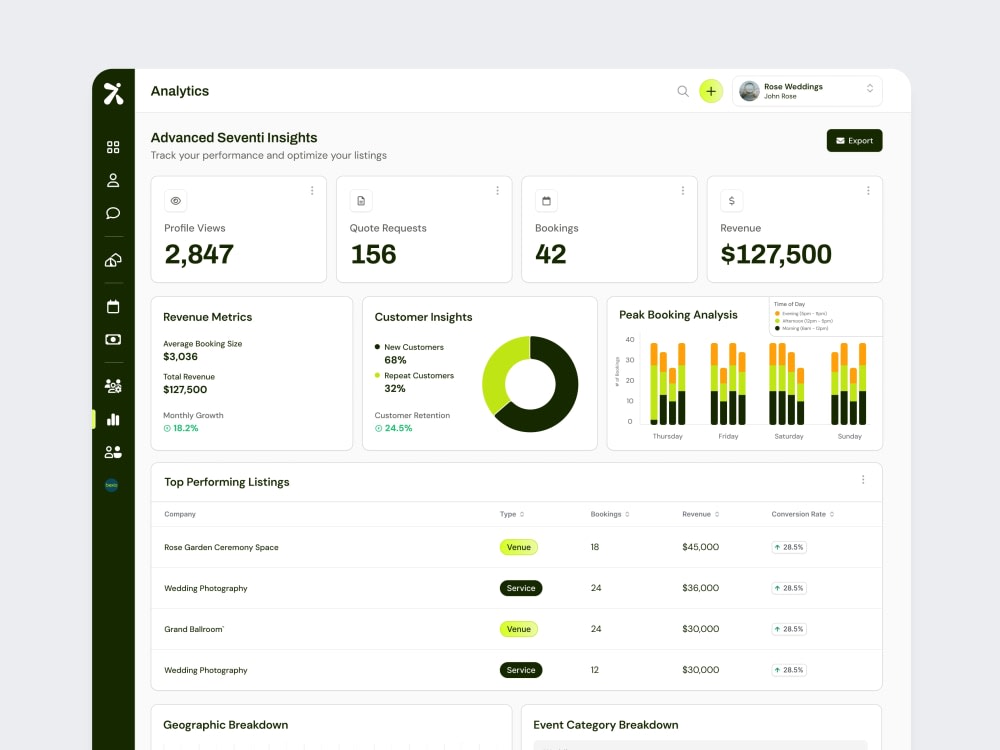Click the $45,000 revenue cell

pos(700,547)
